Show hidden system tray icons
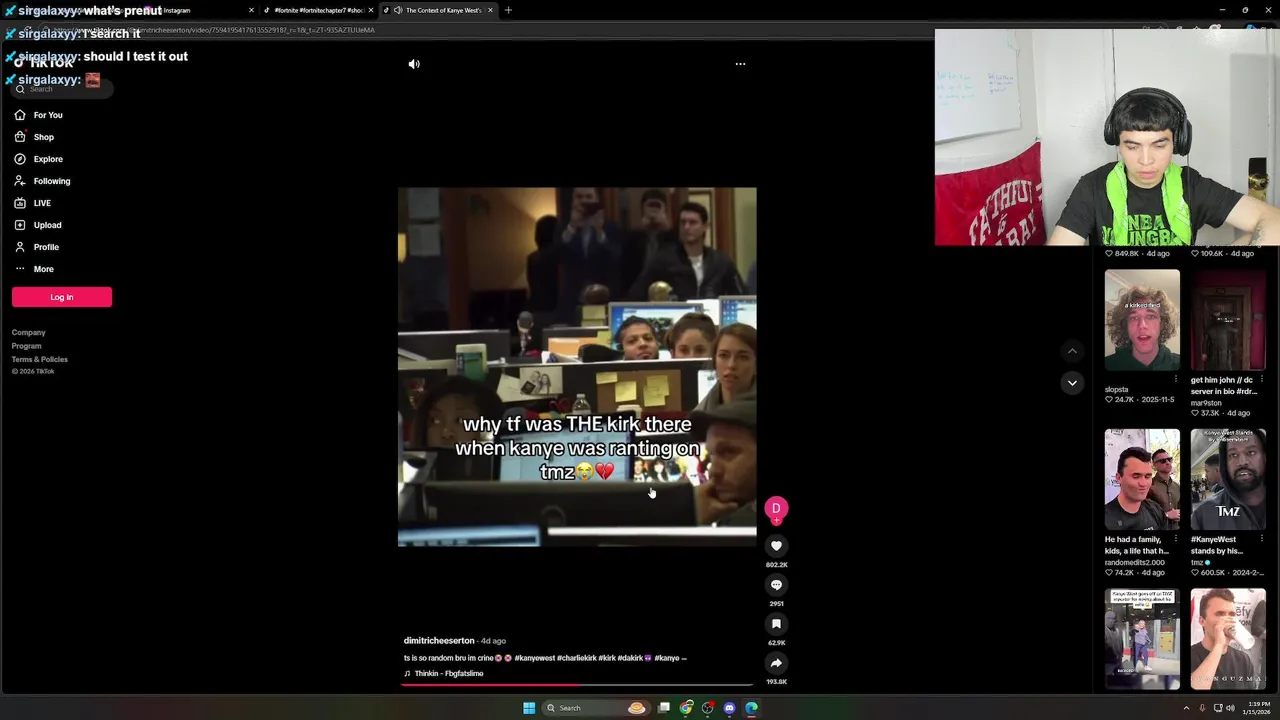This screenshot has width=1280, height=720. [x=1187, y=708]
